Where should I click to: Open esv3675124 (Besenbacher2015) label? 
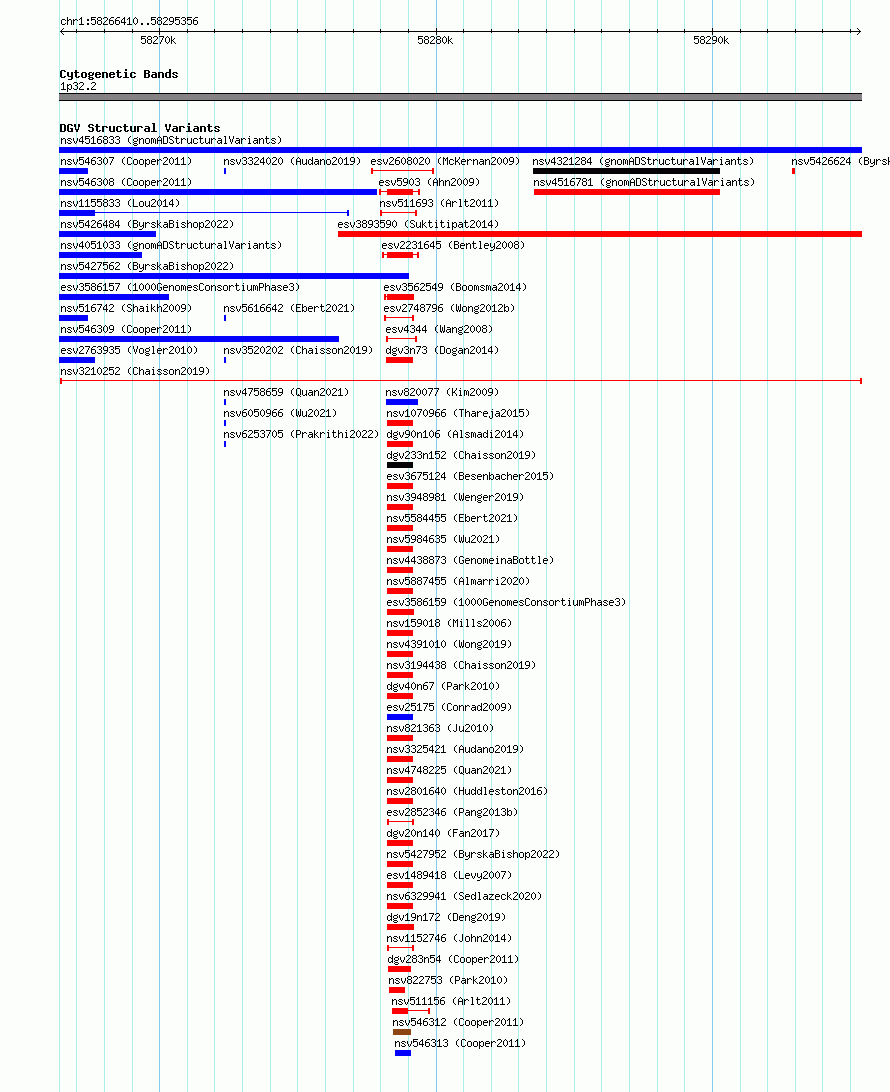pyautogui.click(x=470, y=474)
